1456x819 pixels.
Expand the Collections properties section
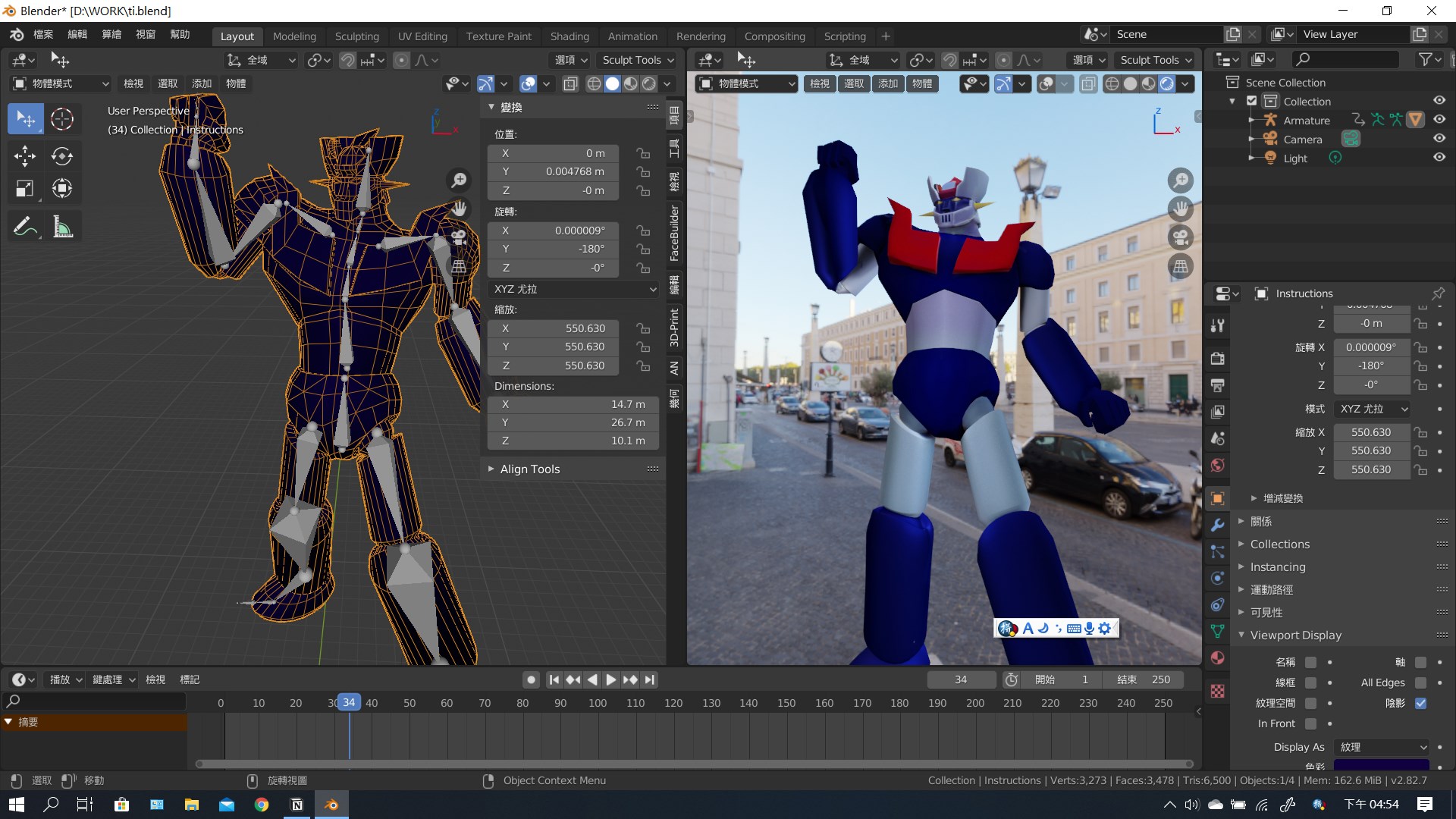tap(1279, 544)
